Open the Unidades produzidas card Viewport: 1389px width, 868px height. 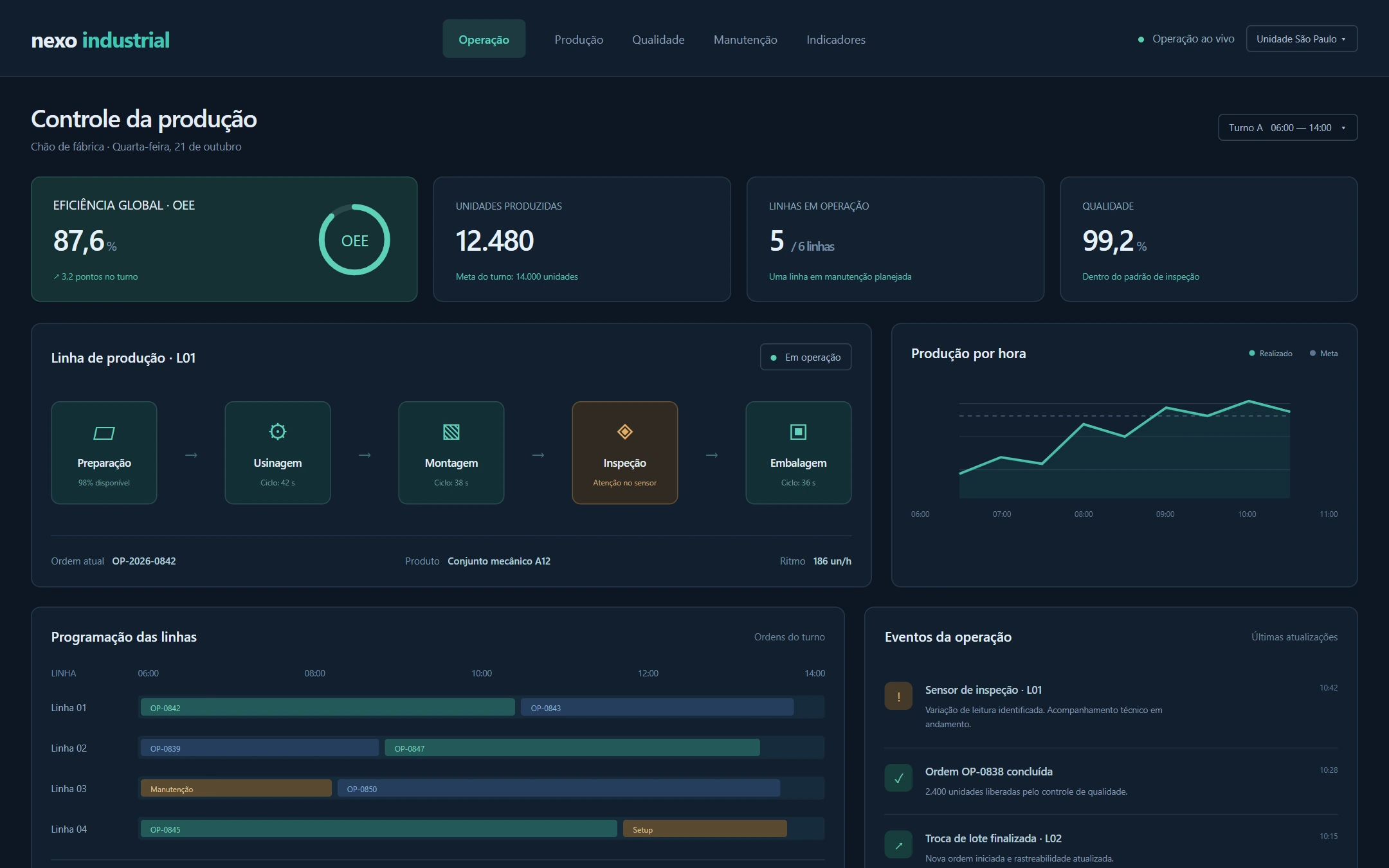coord(582,239)
